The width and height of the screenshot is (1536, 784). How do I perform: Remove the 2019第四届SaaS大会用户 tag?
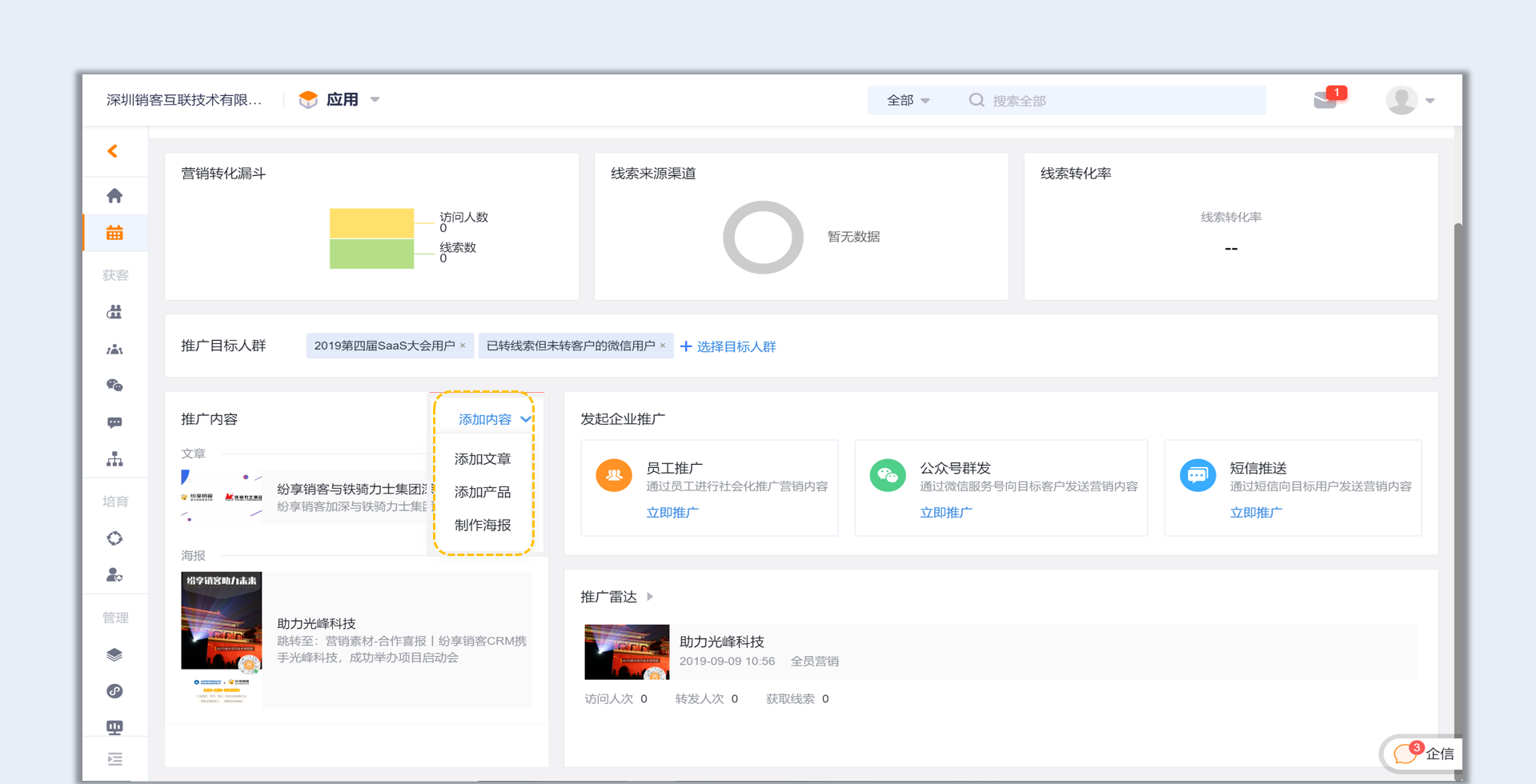pos(463,346)
